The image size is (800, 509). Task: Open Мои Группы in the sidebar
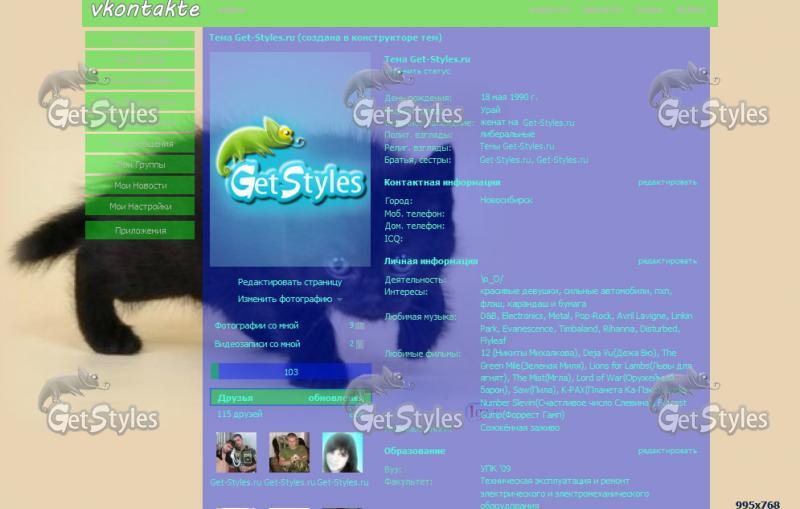pos(140,165)
